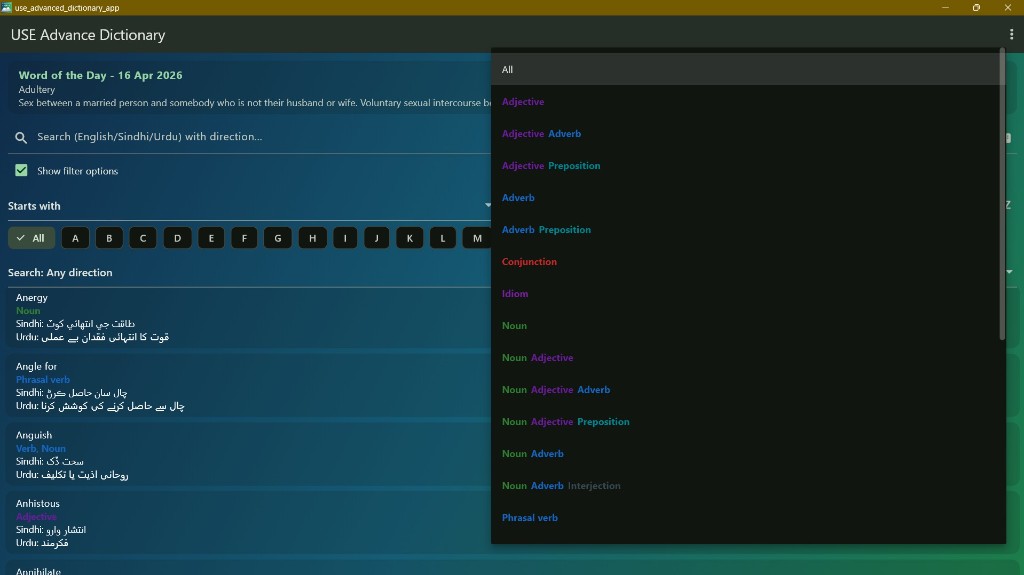Filter words starting with F
Viewport: 1024px width, 575px height.
[244, 238]
